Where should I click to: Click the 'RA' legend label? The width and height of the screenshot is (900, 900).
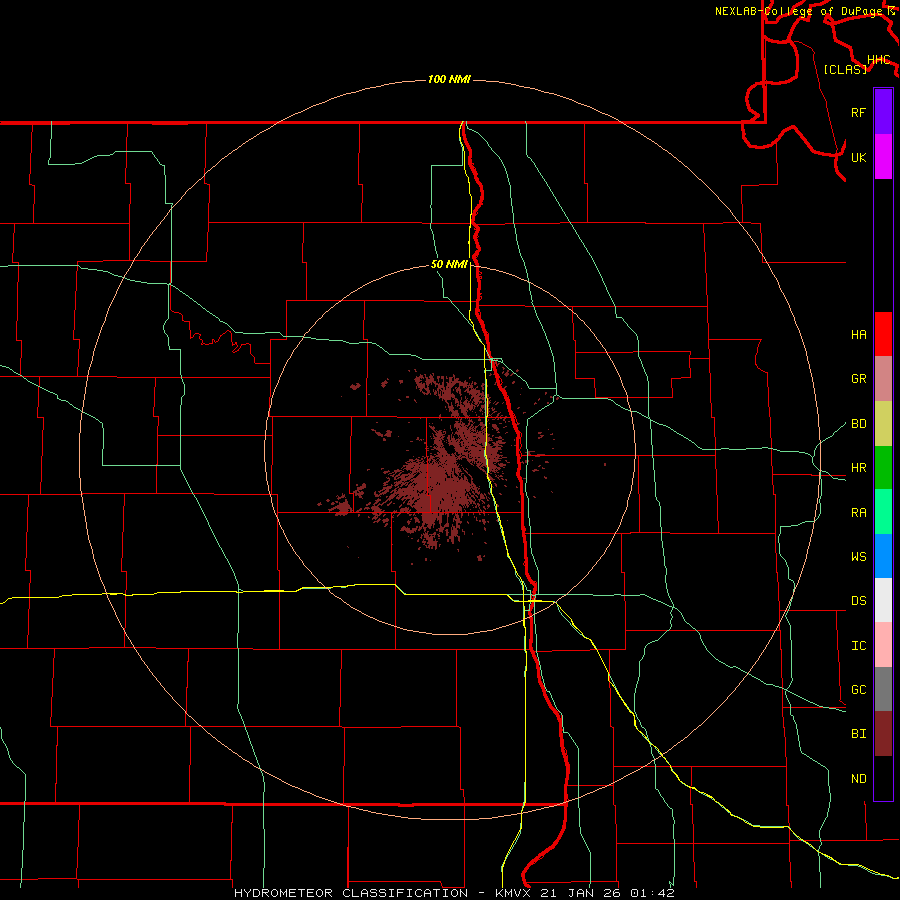point(858,512)
